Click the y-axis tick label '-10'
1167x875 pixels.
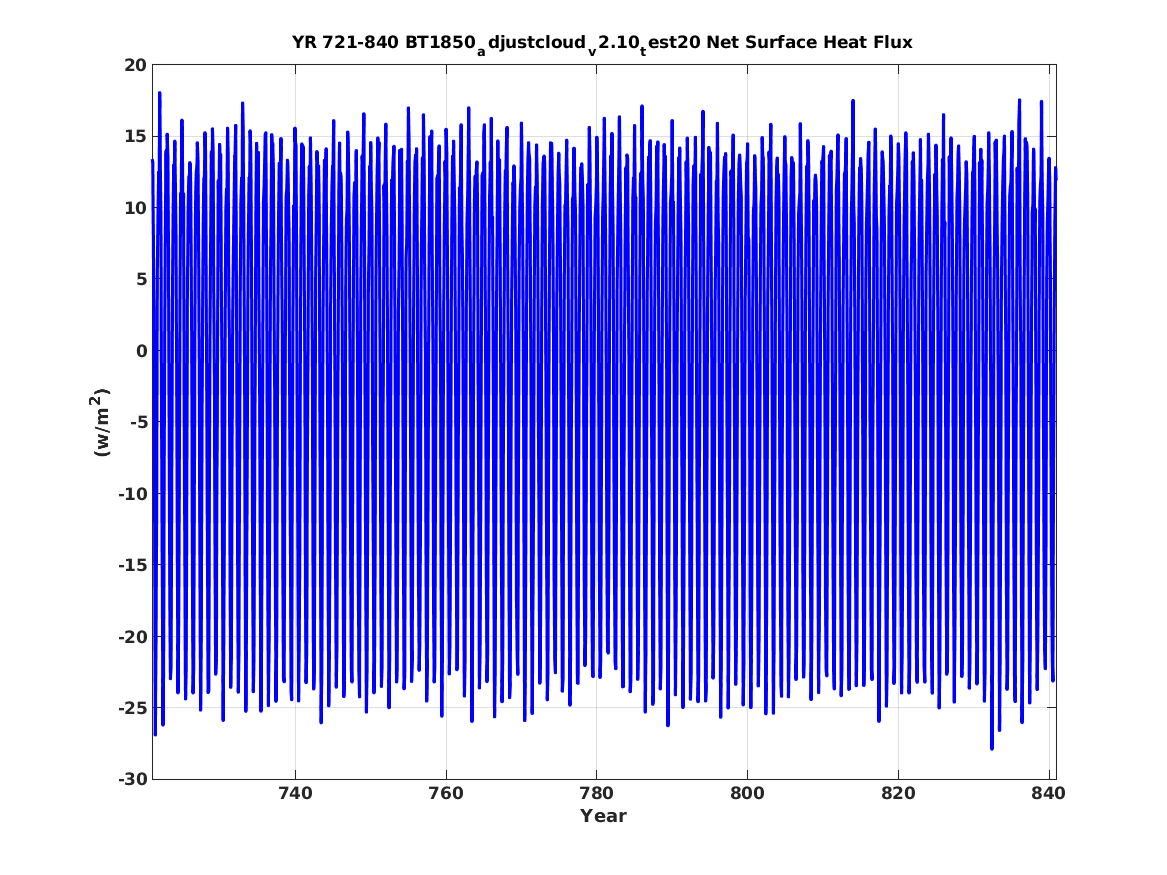click(x=132, y=494)
